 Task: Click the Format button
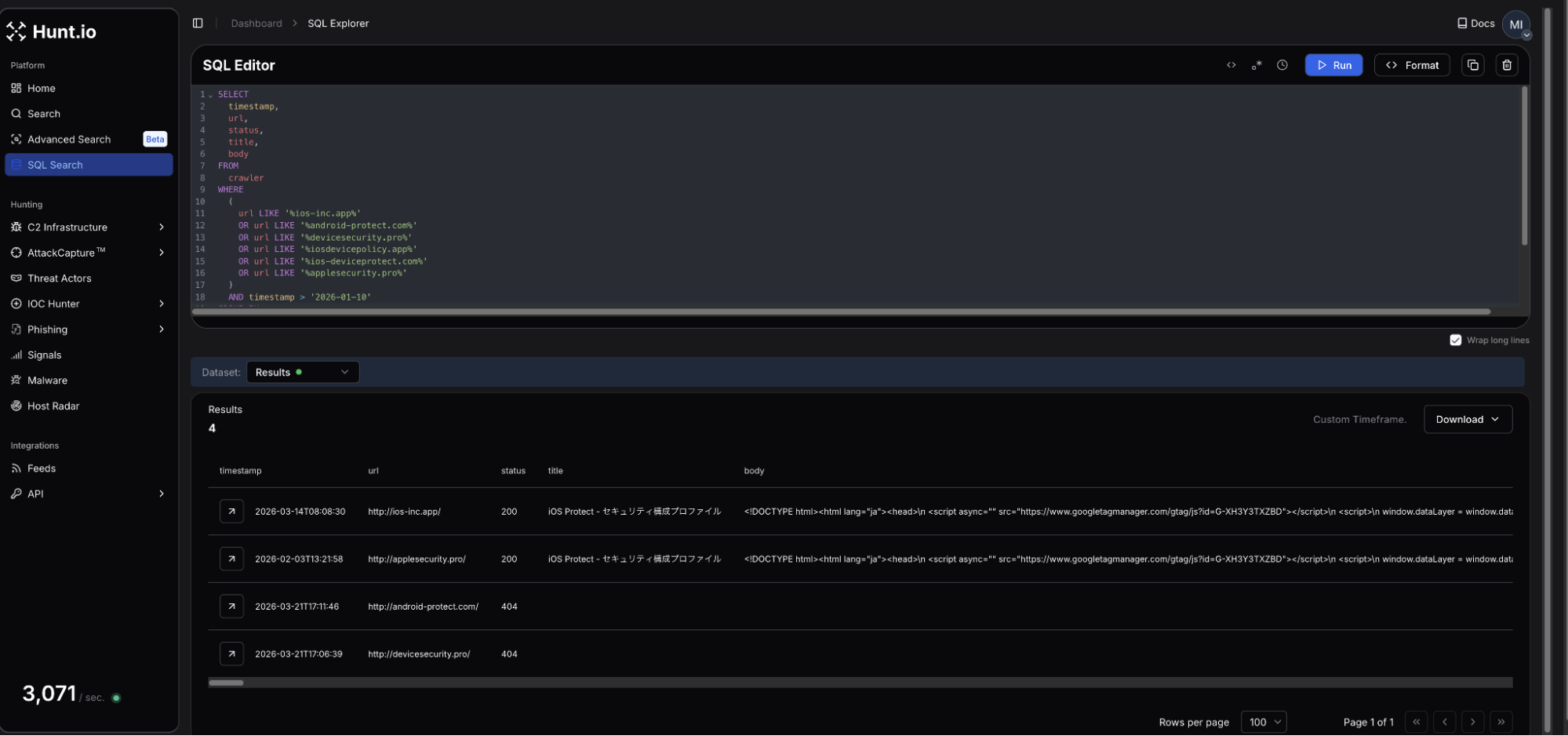pos(1411,65)
